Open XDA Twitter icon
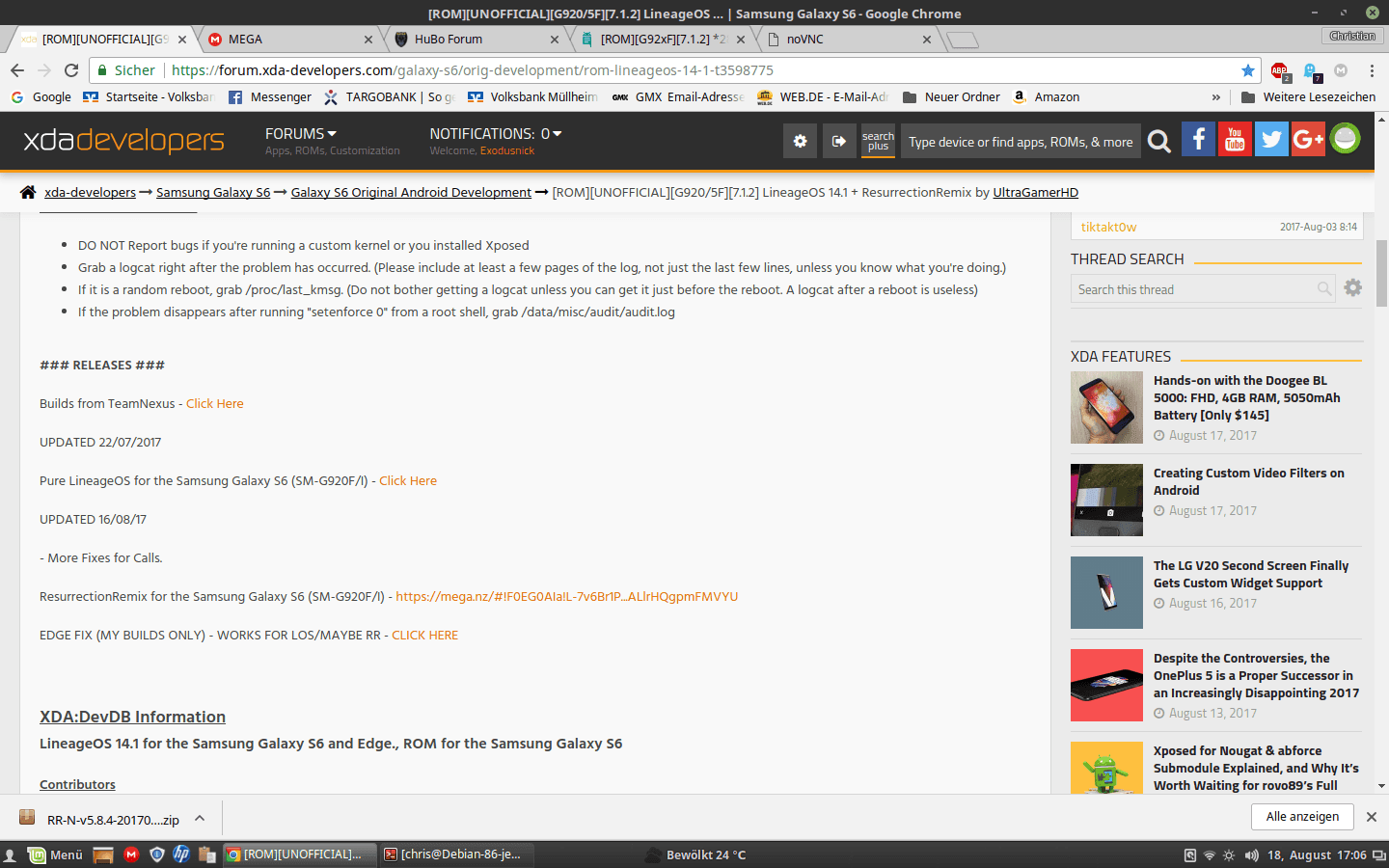The height and width of the screenshot is (868, 1389). point(1271,139)
